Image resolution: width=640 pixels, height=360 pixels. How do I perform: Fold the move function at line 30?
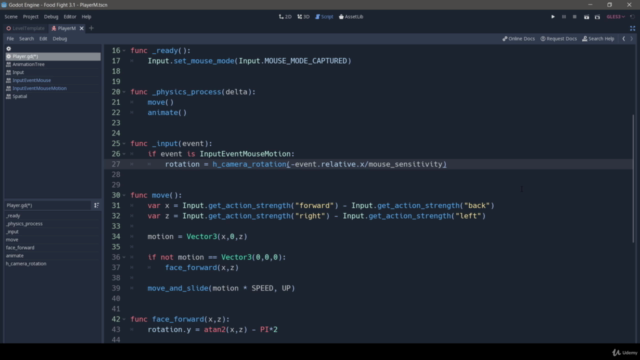point(124,195)
